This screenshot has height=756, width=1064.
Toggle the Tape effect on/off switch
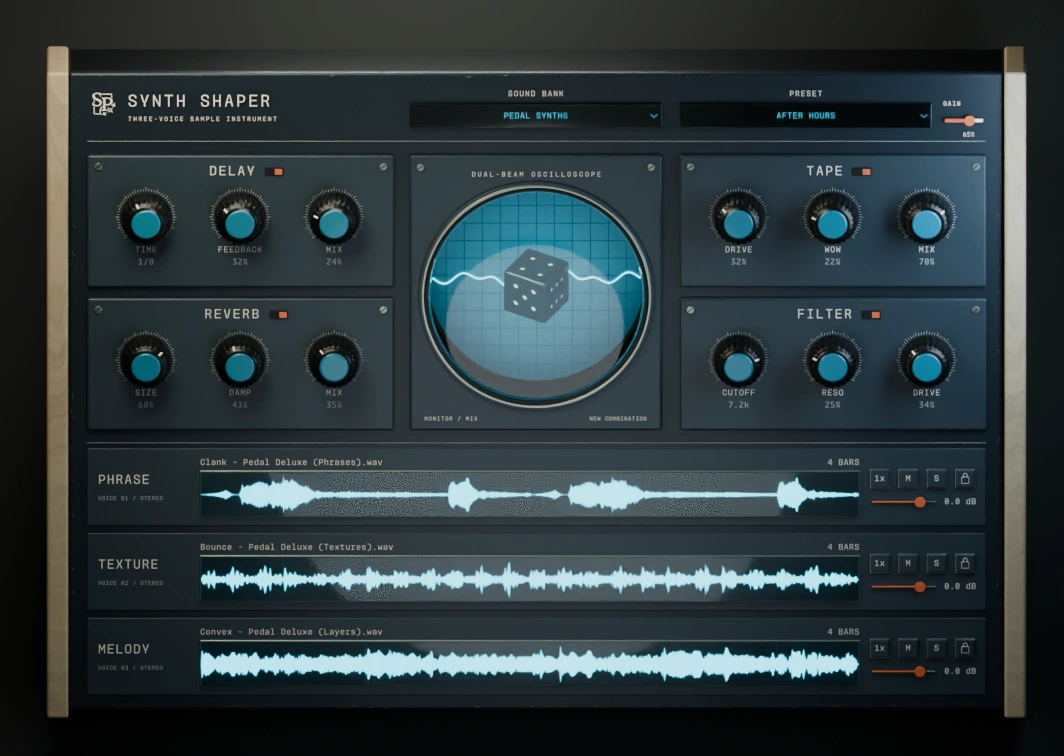click(x=862, y=172)
